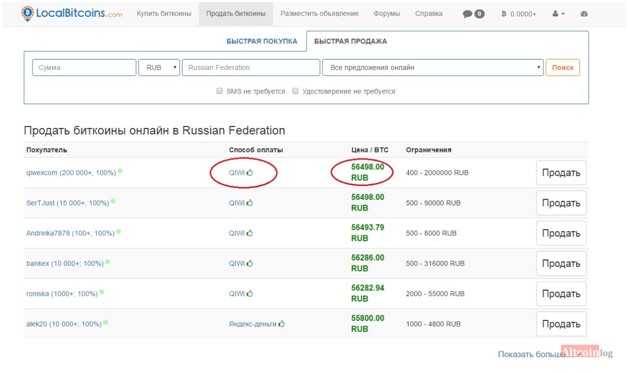Open the notifications counter badge showing 0
Screen dimensions: 628x373
click(479, 14)
